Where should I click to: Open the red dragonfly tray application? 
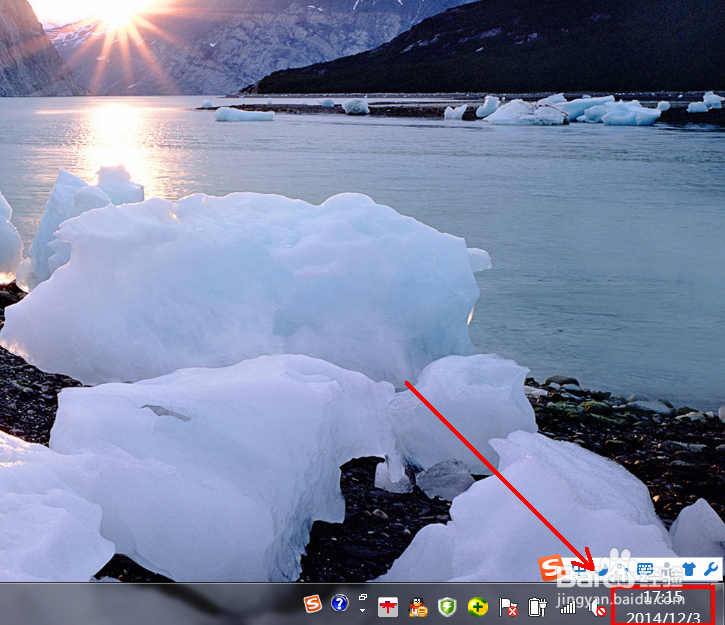tap(387, 607)
